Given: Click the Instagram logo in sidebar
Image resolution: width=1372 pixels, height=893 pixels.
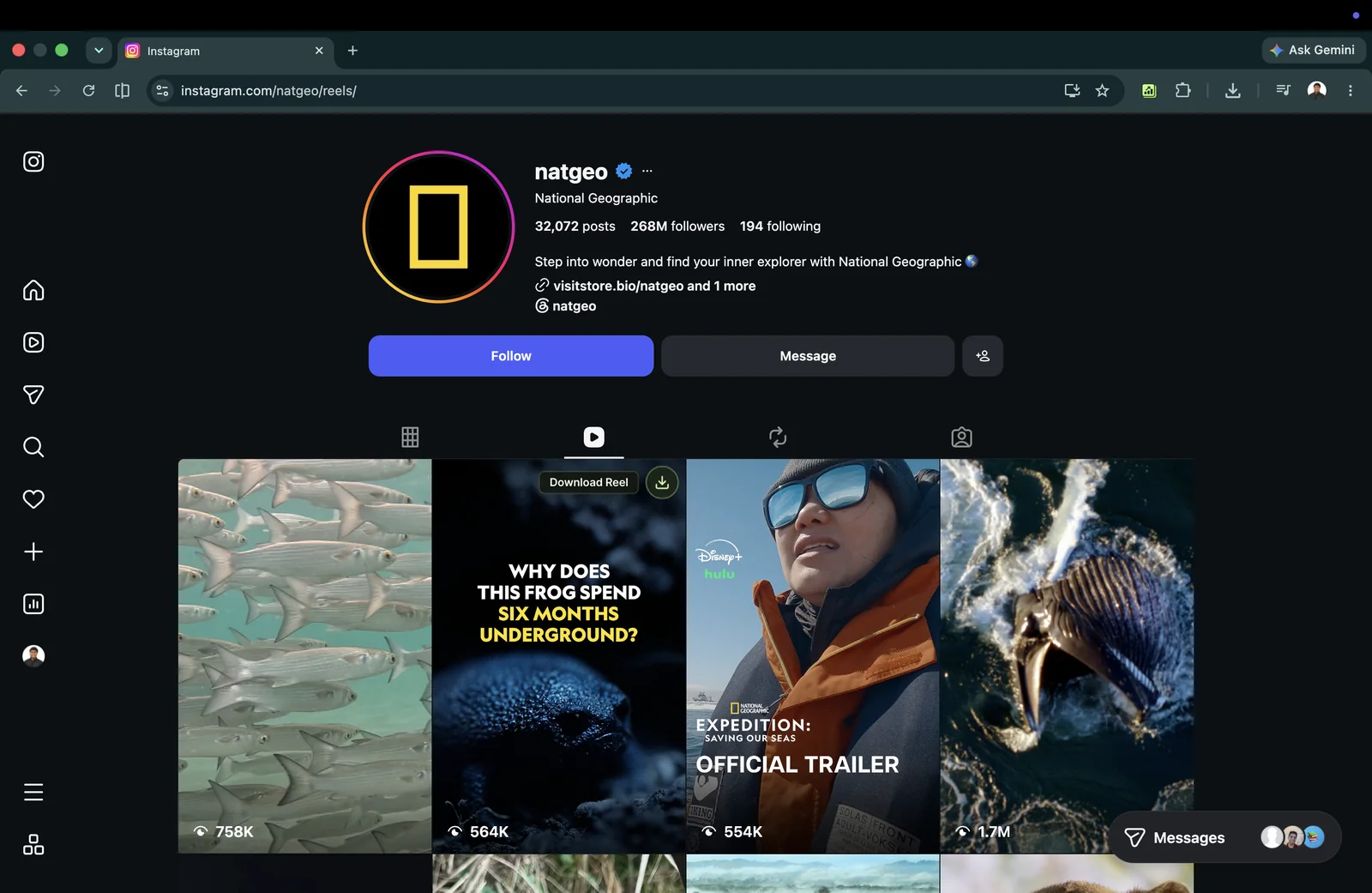Looking at the screenshot, I should point(33,161).
